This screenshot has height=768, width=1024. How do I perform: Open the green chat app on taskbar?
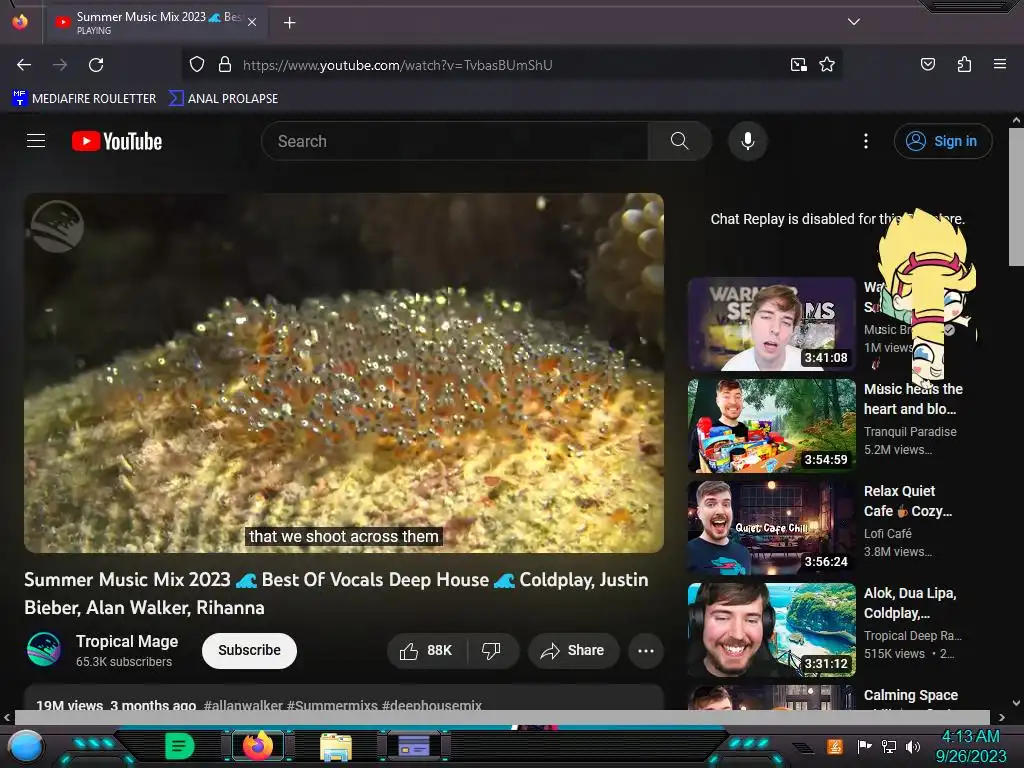(x=179, y=746)
